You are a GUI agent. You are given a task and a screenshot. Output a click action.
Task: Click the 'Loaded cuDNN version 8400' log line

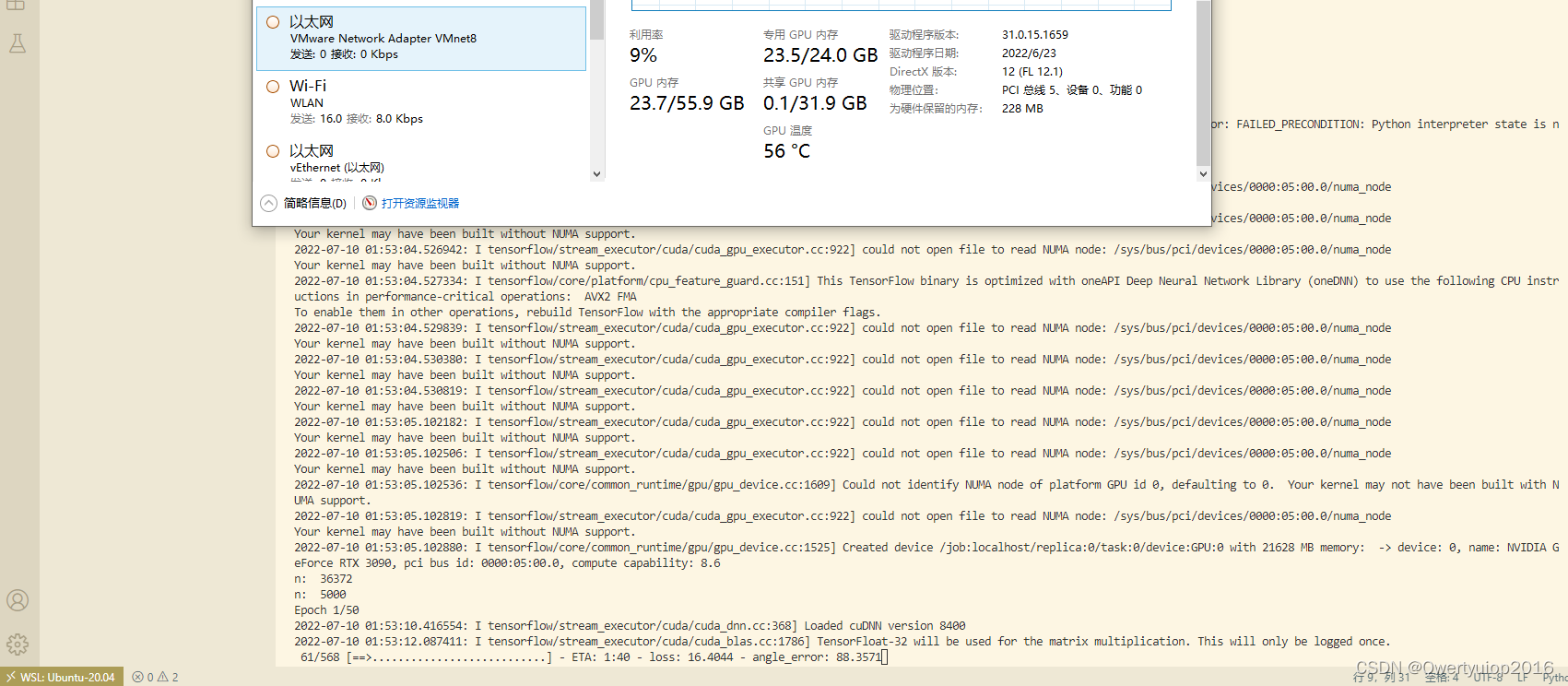point(630,626)
